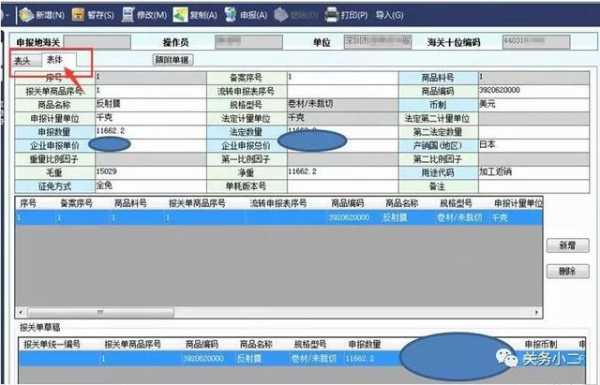The image size is (600, 385).
Task: Click the 重量比例因子 field
Action: tap(151, 159)
